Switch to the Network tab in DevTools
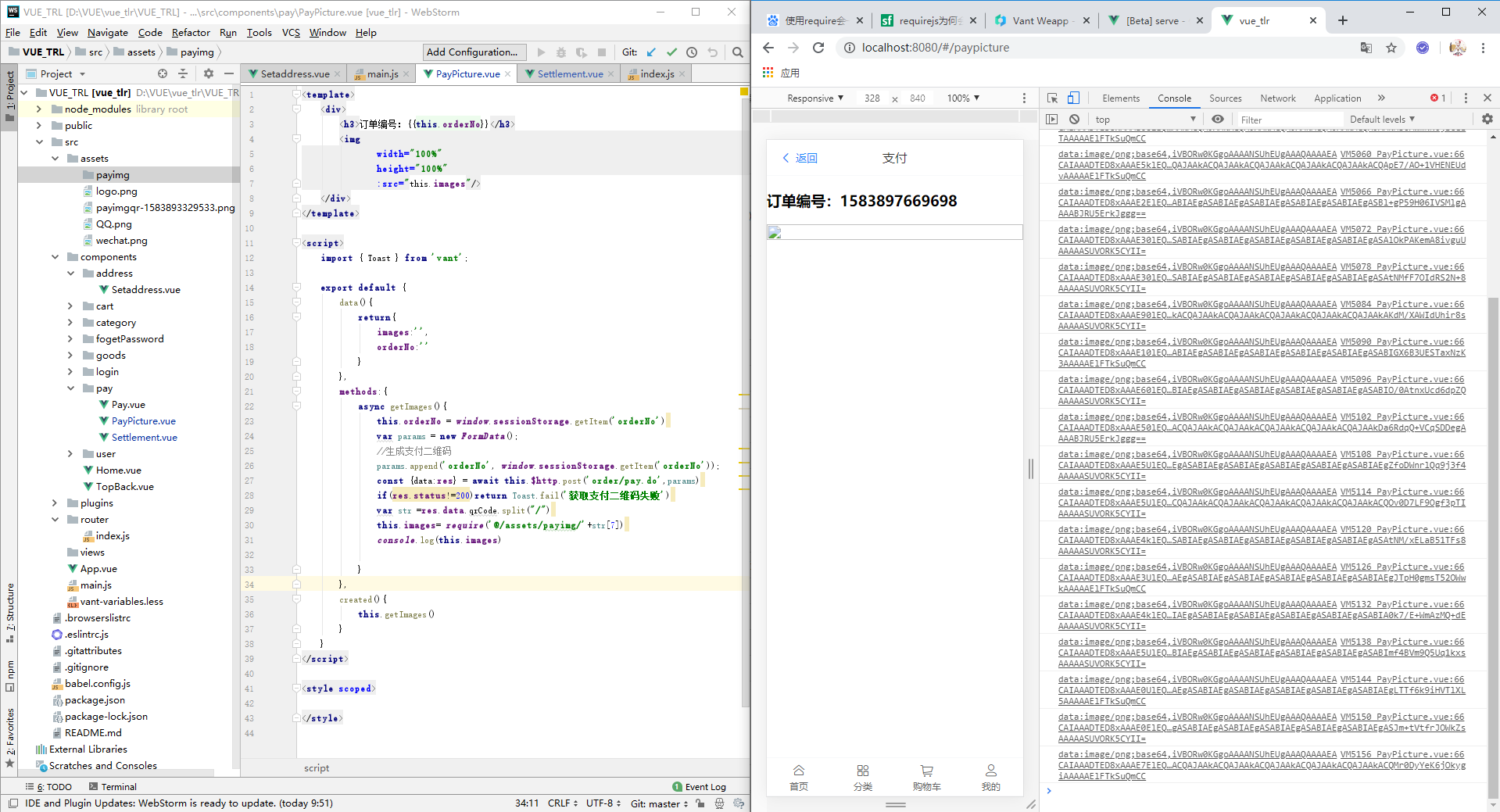This screenshot has height=812, width=1500. pos(1277,98)
